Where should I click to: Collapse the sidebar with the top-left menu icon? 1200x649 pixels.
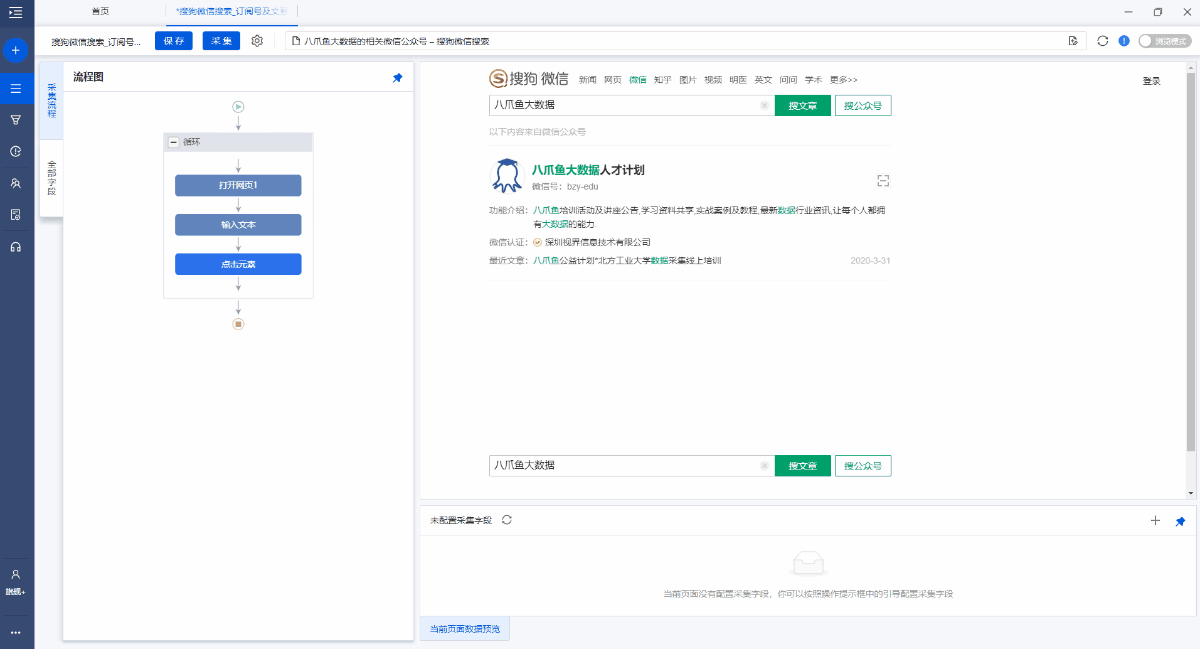[15, 12]
